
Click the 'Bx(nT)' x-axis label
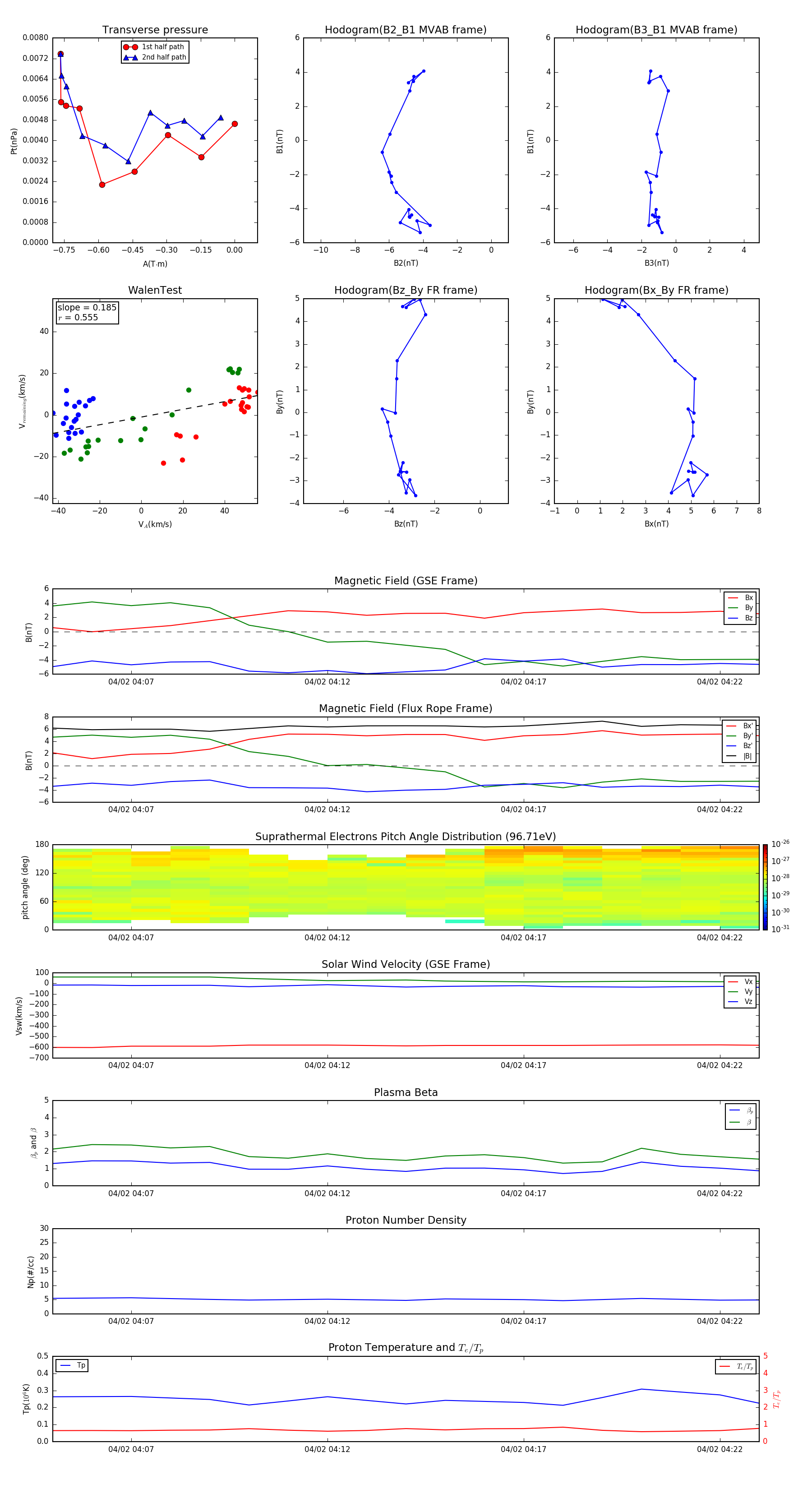[x=656, y=524]
